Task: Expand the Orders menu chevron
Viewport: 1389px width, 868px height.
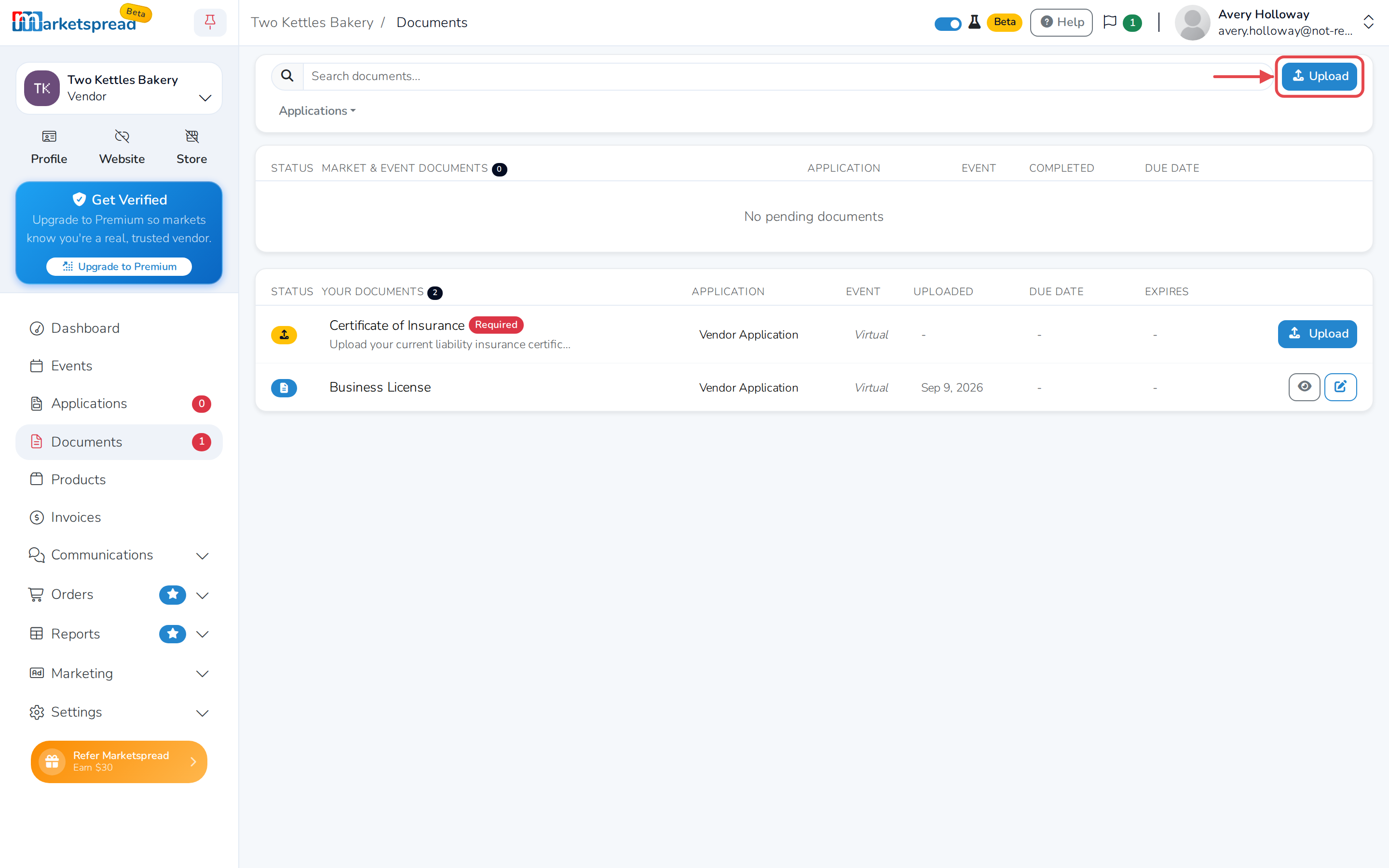Action: click(202, 596)
